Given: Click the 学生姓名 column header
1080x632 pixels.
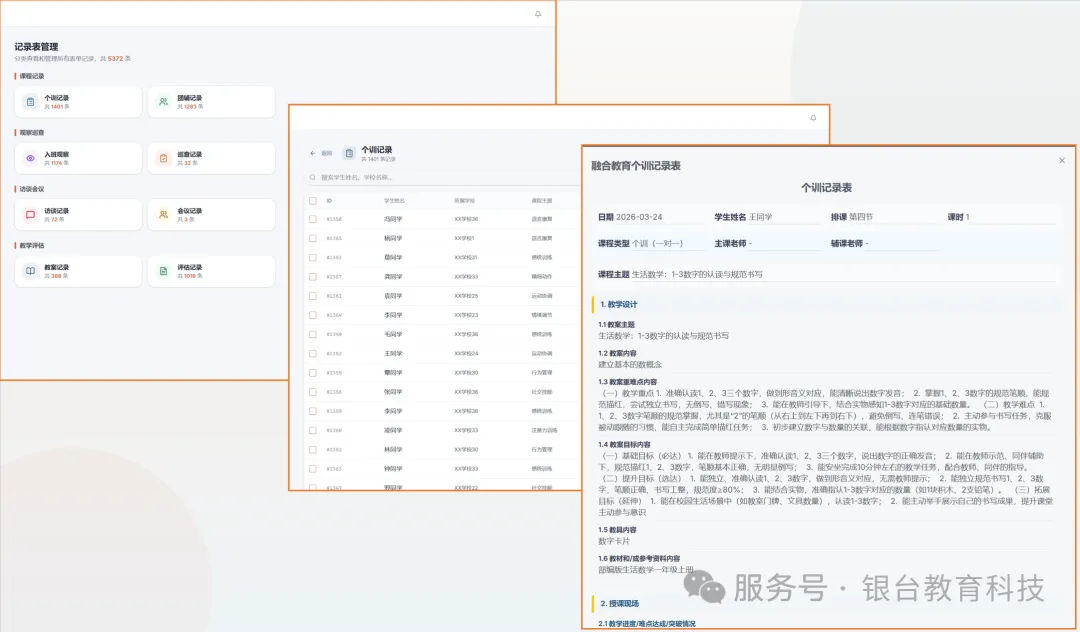Looking at the screenshot, I should click(394, 201).
